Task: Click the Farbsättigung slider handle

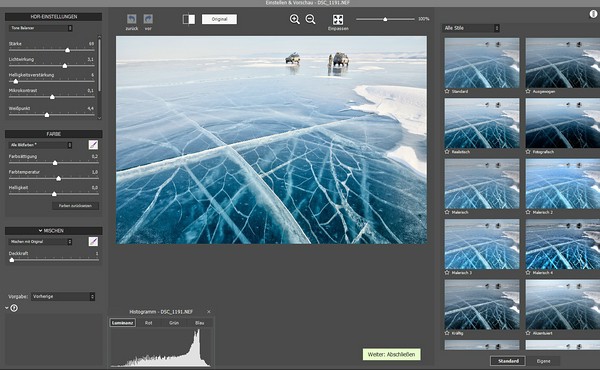Action: [x=55, y=163]
